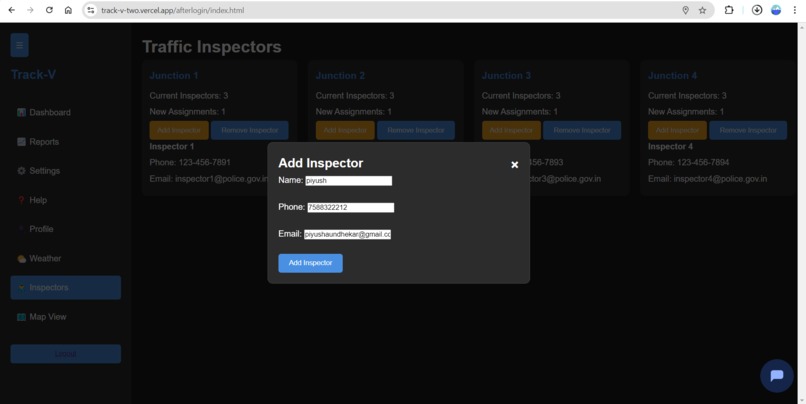Click the Weather sun-cloud icon

pyautogui.click(x=21, y=259)
